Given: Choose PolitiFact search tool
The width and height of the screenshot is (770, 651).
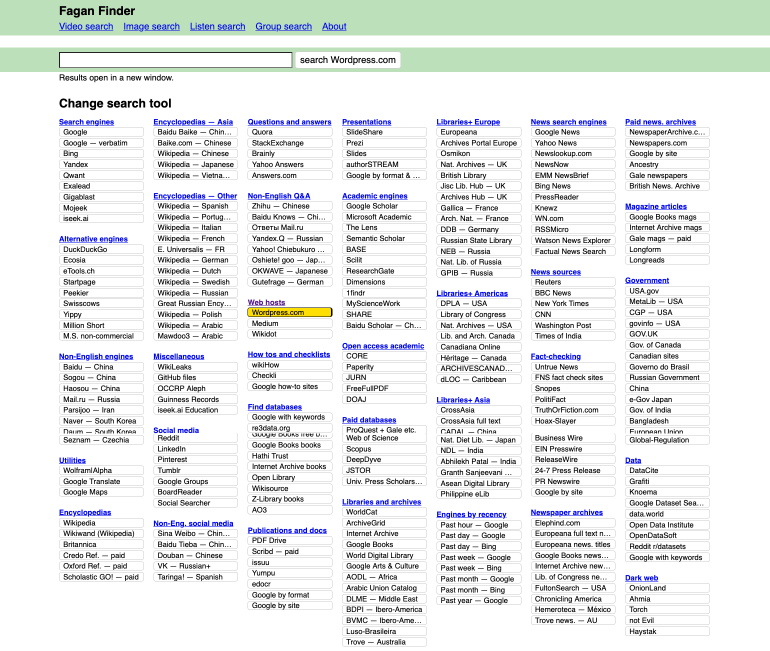Looking at the screenshot, I should point(573,400).
